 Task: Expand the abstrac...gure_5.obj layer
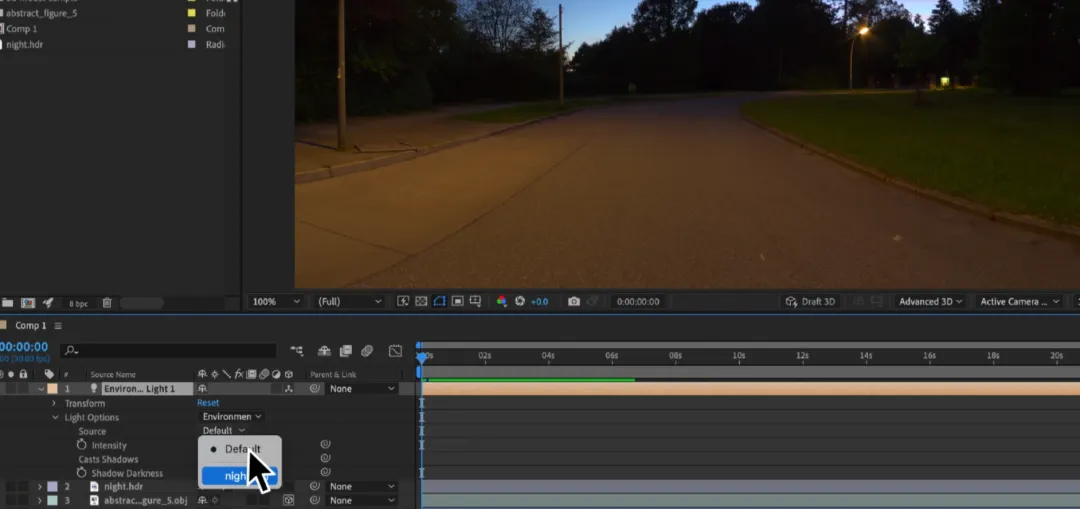(x=40, y=501)
